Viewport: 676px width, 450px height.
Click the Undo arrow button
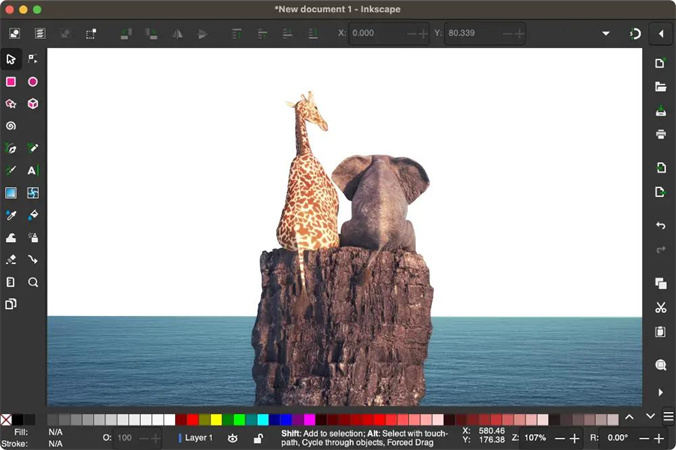660,226
